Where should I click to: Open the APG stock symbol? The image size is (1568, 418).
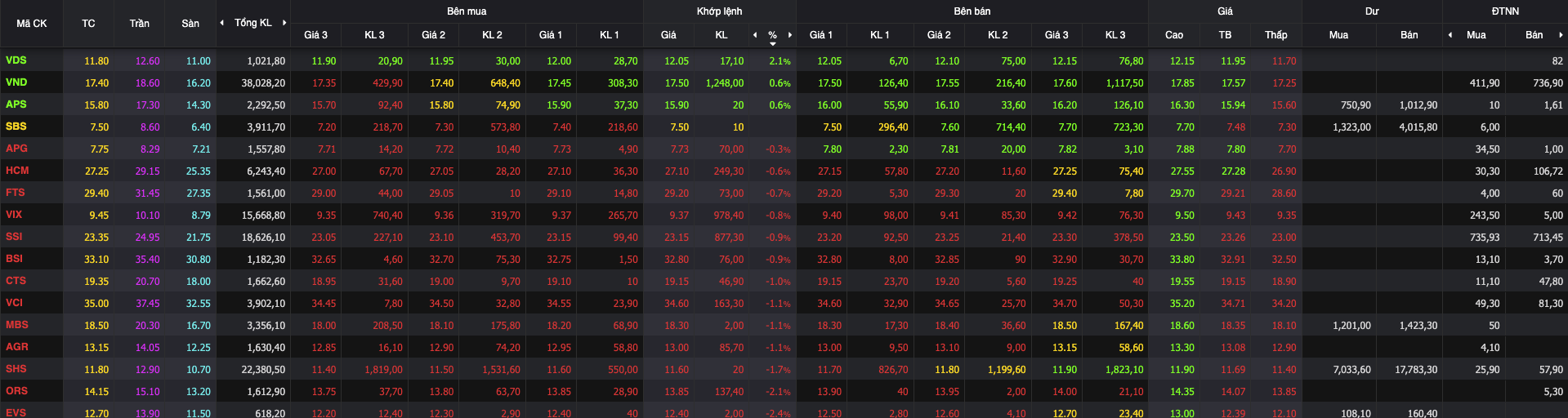tap(16, 149)
